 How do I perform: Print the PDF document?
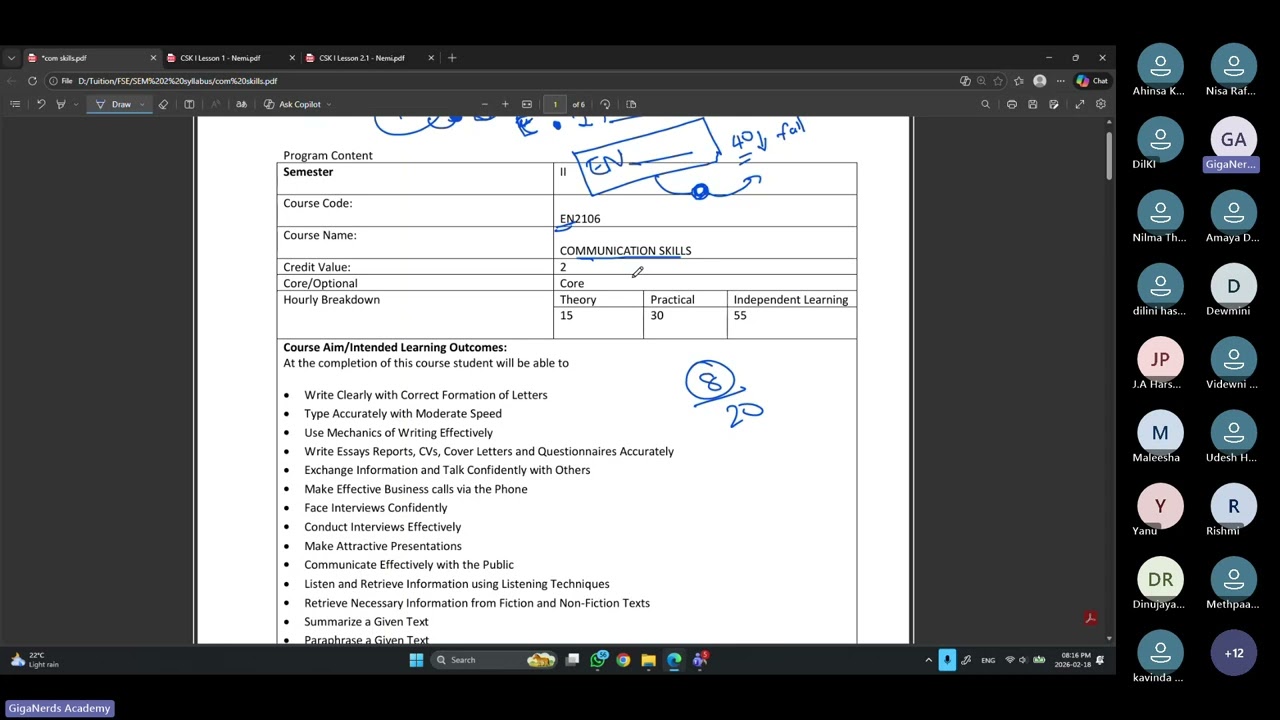click(1012, 104)
